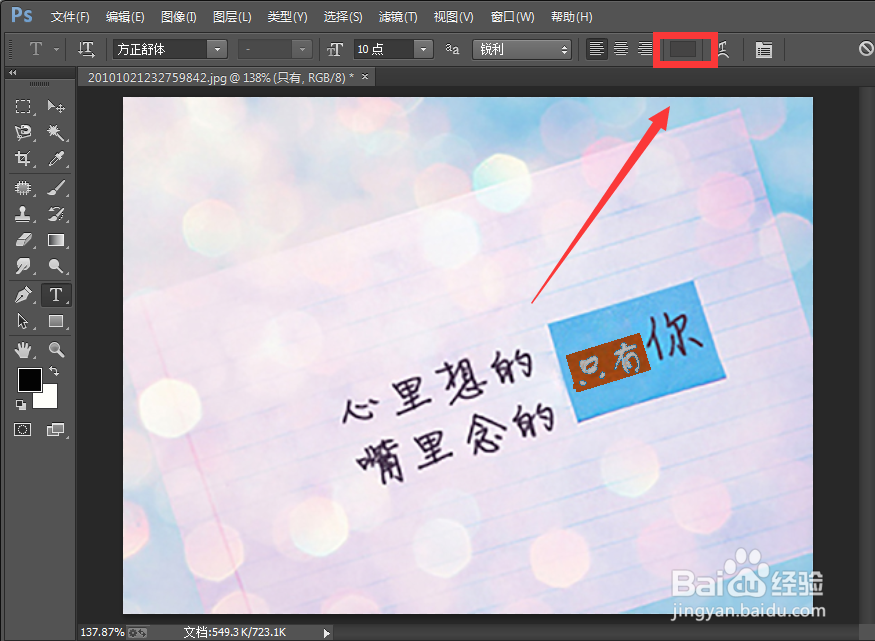Click the font family text field
875x641 pixels.
tap(160, 50)
